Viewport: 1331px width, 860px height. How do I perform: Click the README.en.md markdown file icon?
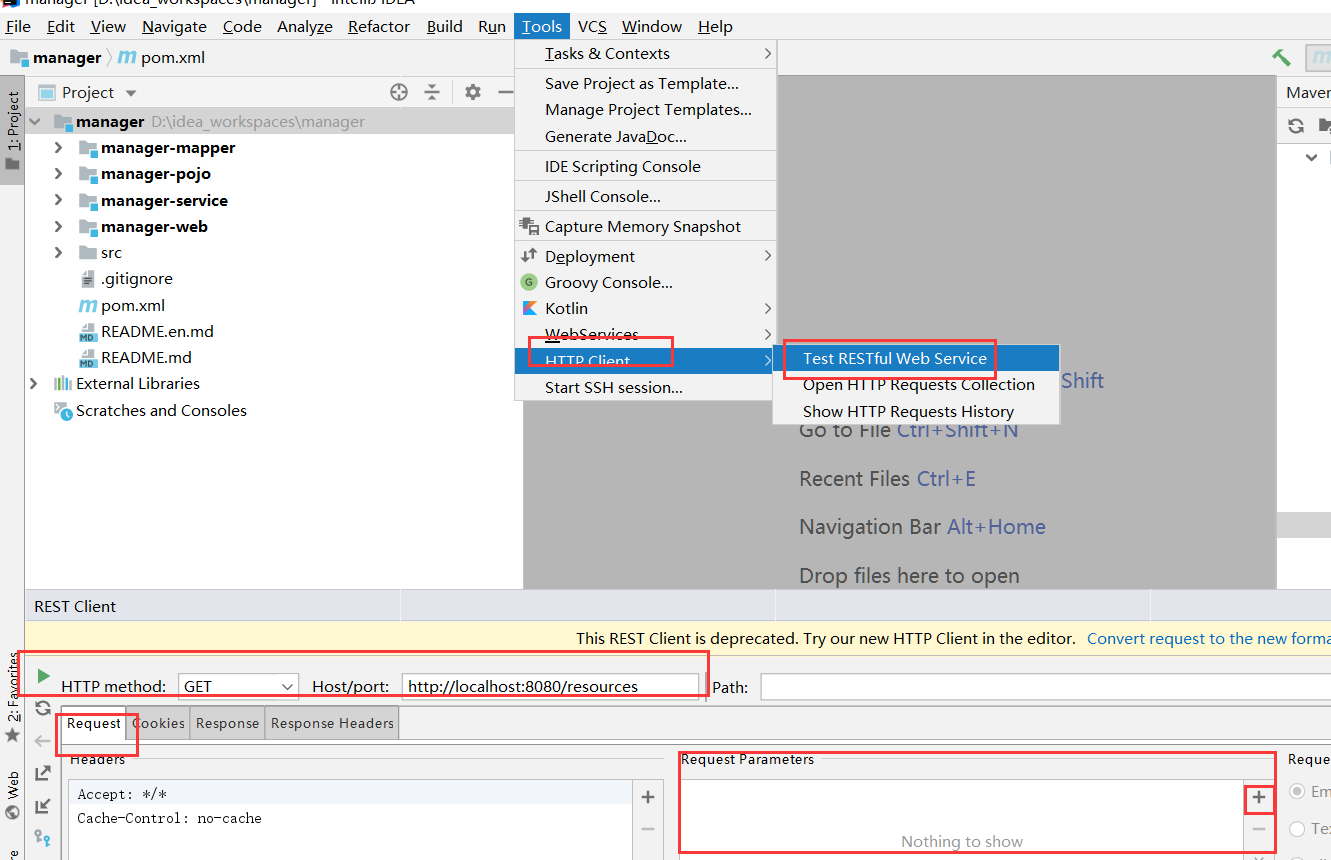click(87, 332)
